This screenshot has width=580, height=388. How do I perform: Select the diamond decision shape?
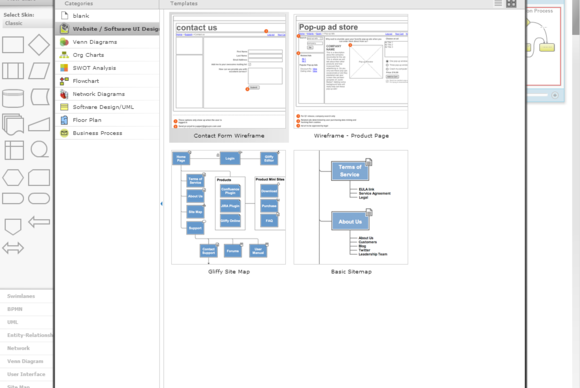pos(39,45)
